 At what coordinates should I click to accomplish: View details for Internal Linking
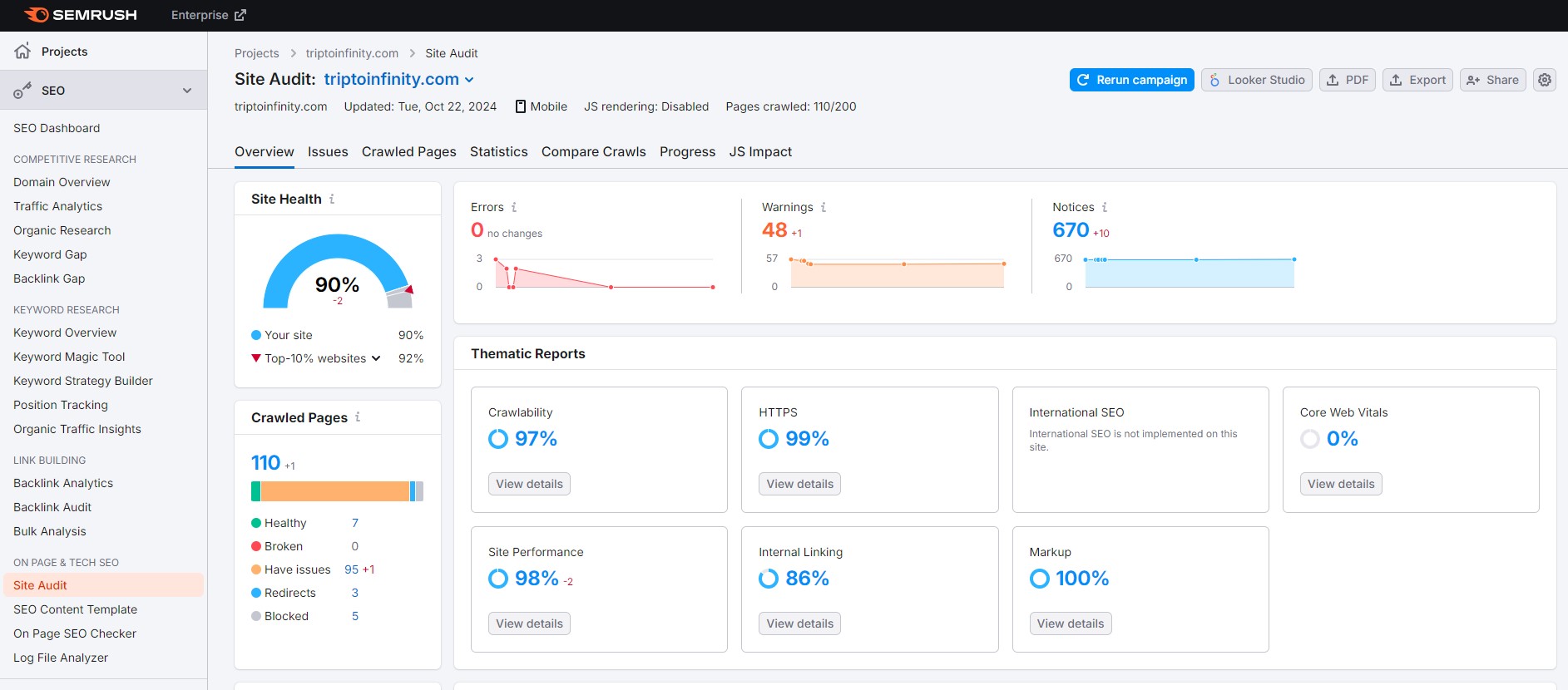click(x=800, y=623)
